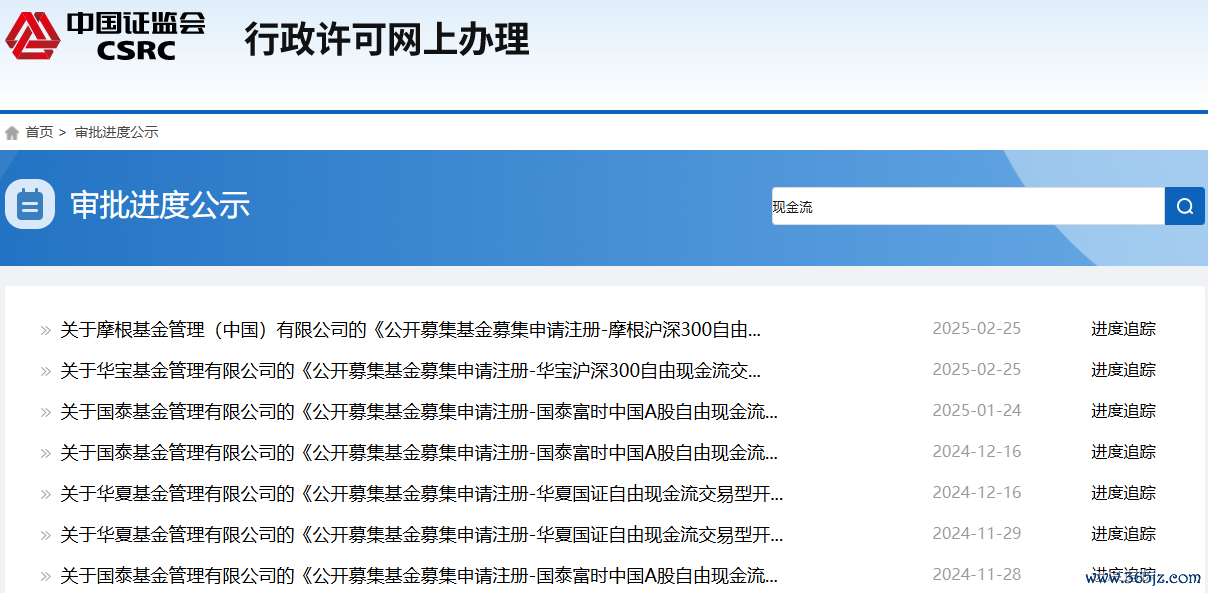Open the 国泰富时中国A股 entry dated 2025-01-24
The image size is (1208, 593).
click(x=419, y=411)
